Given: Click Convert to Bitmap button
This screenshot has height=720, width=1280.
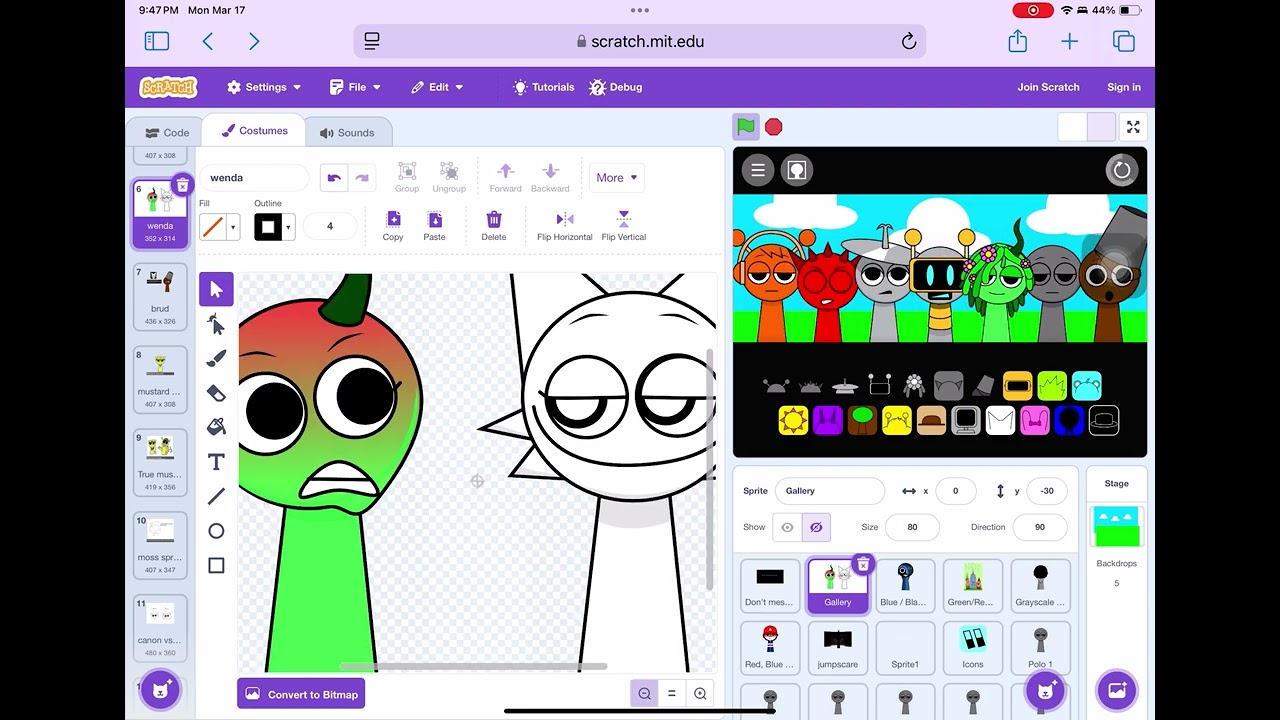Looking at the screenshot, I should pos(301,694).
